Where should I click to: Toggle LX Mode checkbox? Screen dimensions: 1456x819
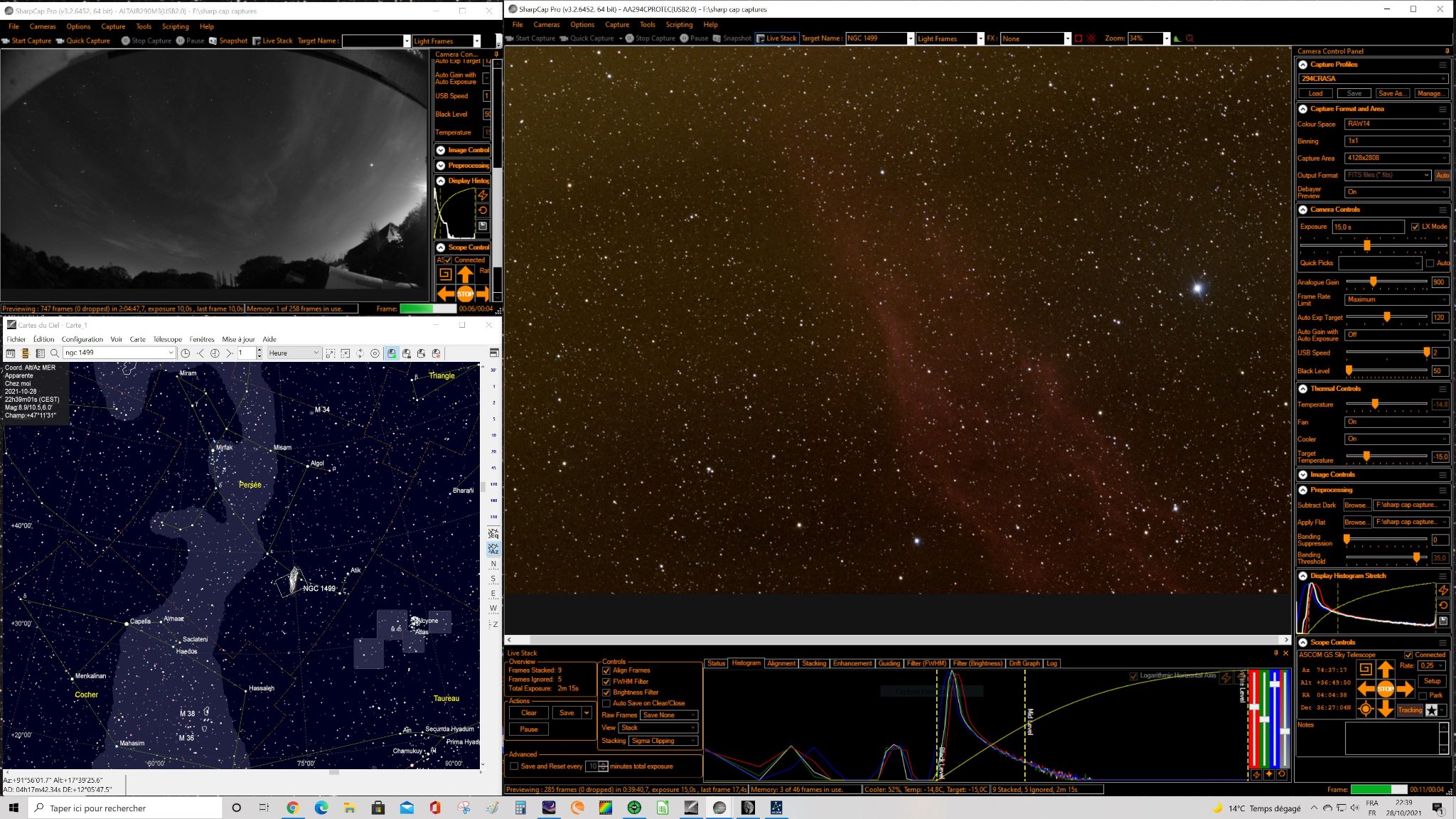[1415, 227]
